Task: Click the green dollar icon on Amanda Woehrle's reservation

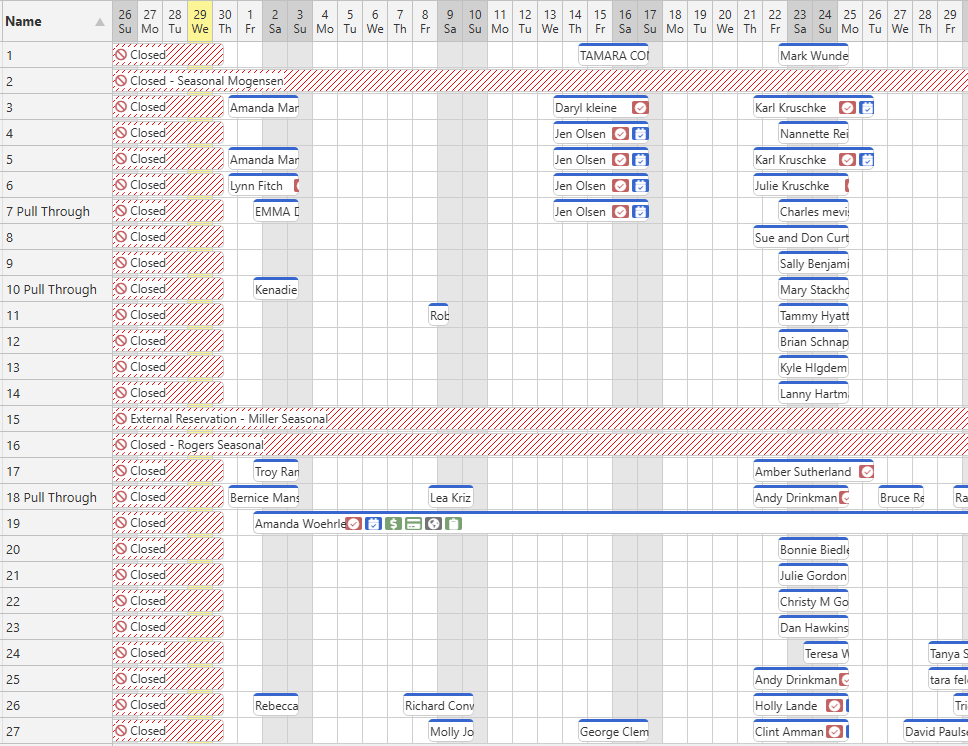Action: (x=393, y=524)
